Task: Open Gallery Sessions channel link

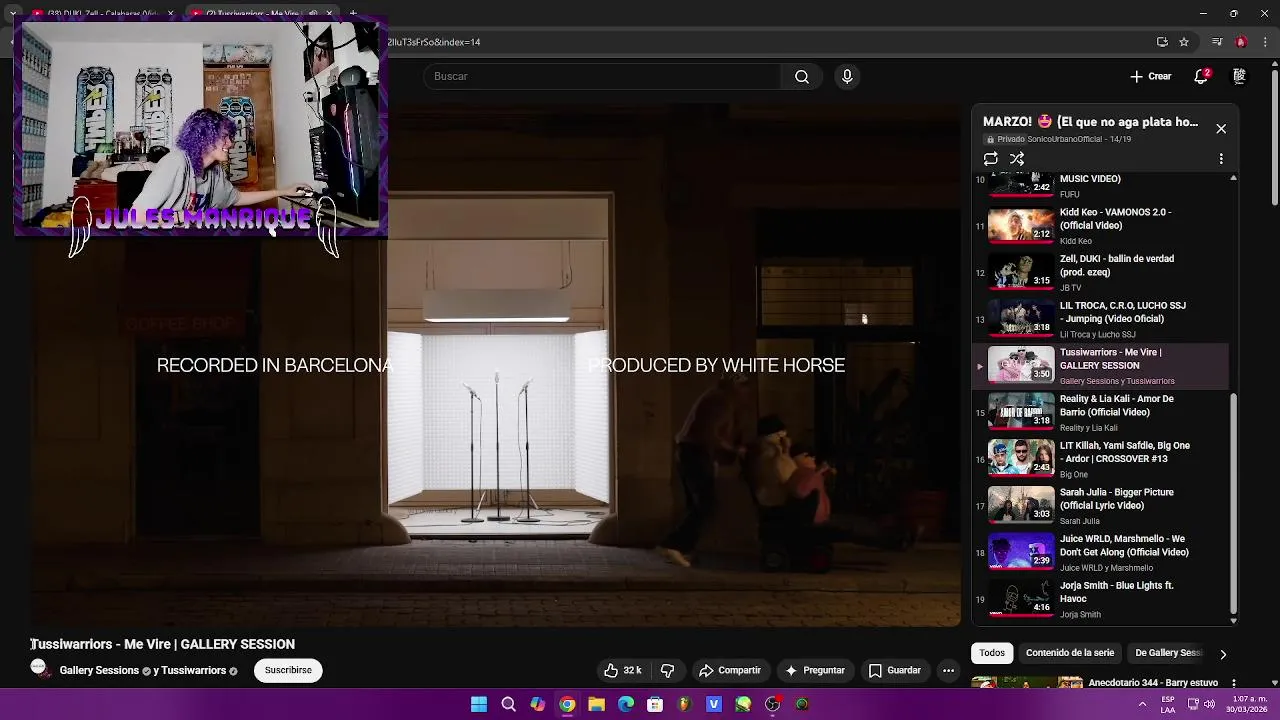Action: click(x=99, y=670)
